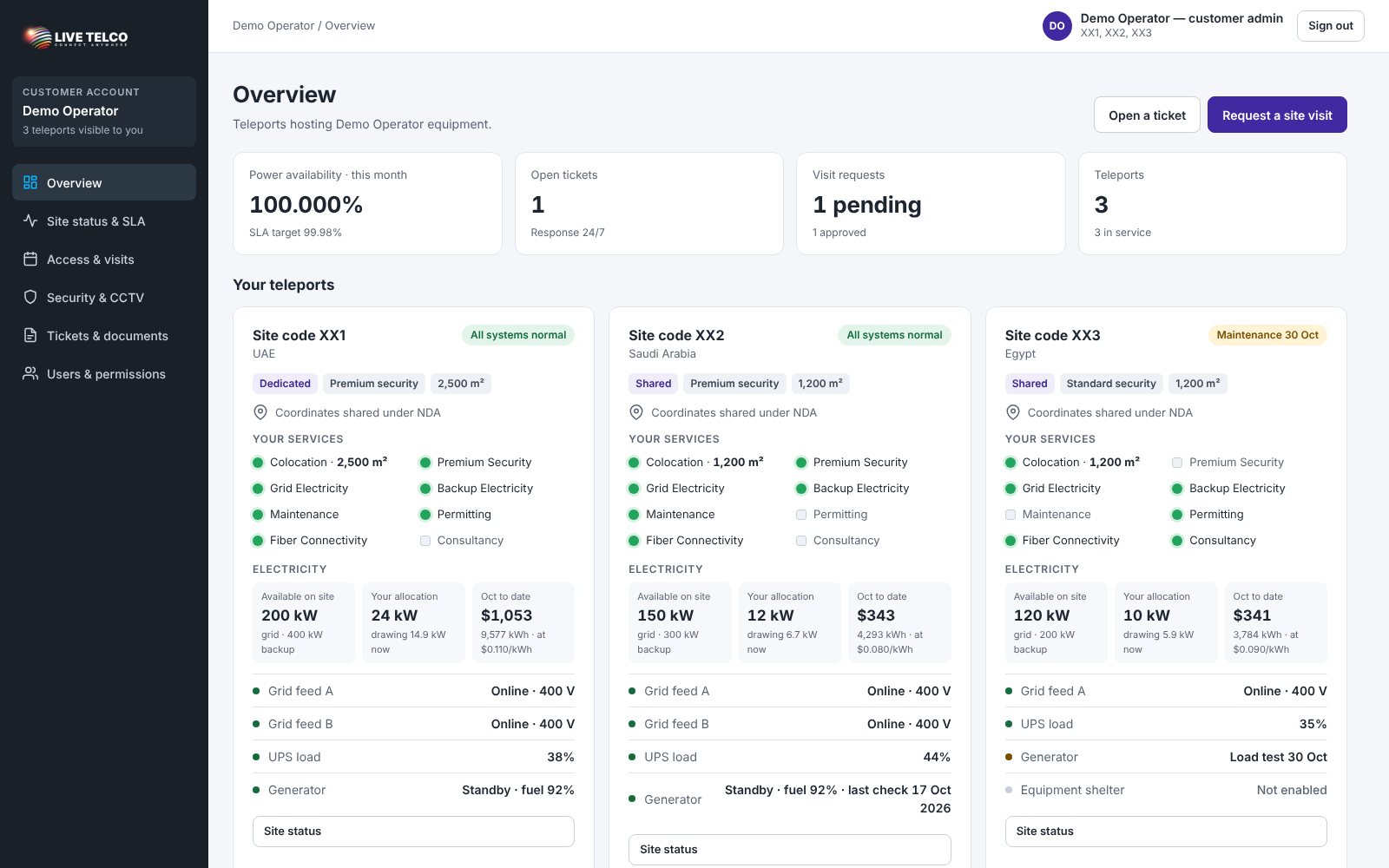Click the Security & CCTV shield icon

[x=30, y=297]
